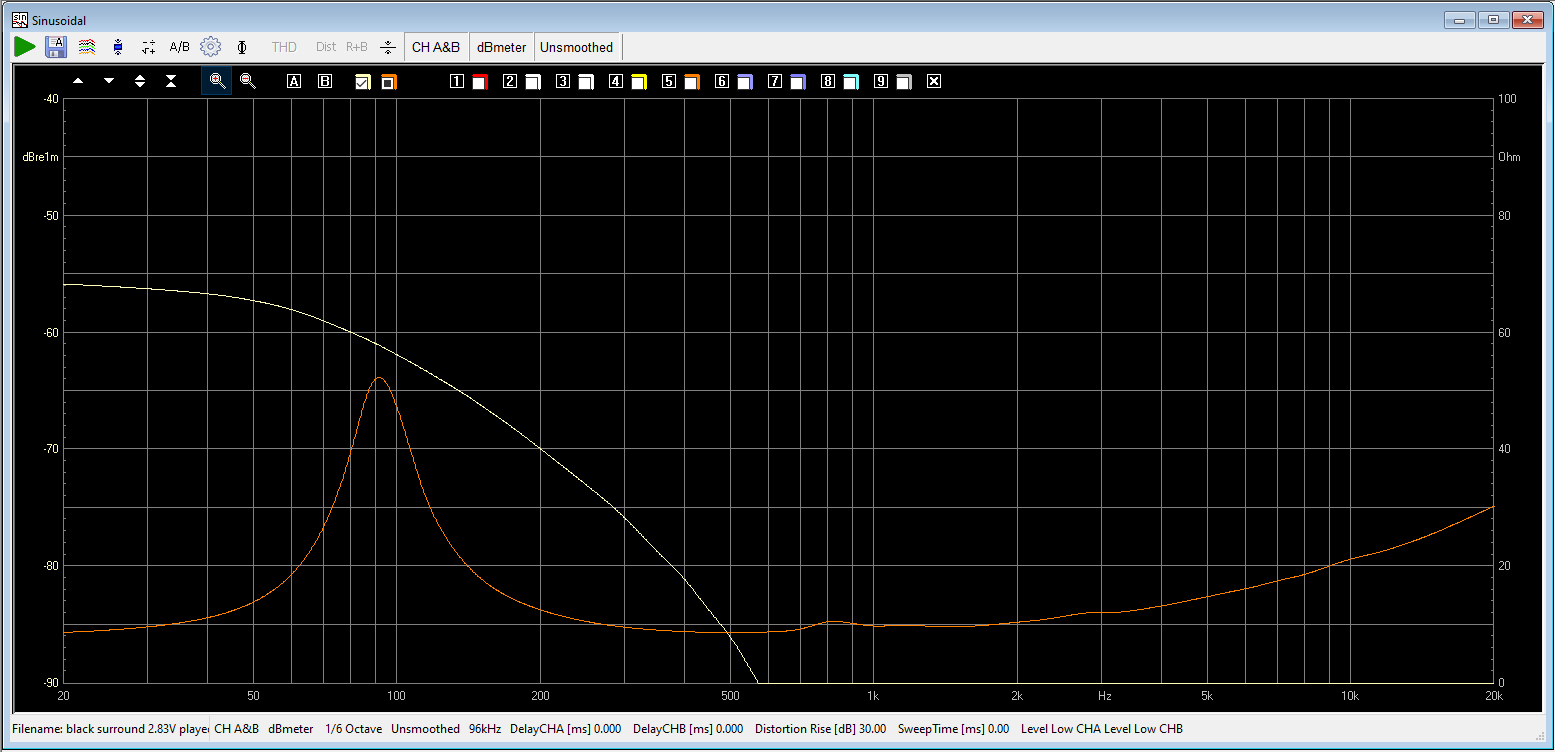1555x752 pixels.
Task: Click the blue level adjustment icon
Action: coord(118,46)
